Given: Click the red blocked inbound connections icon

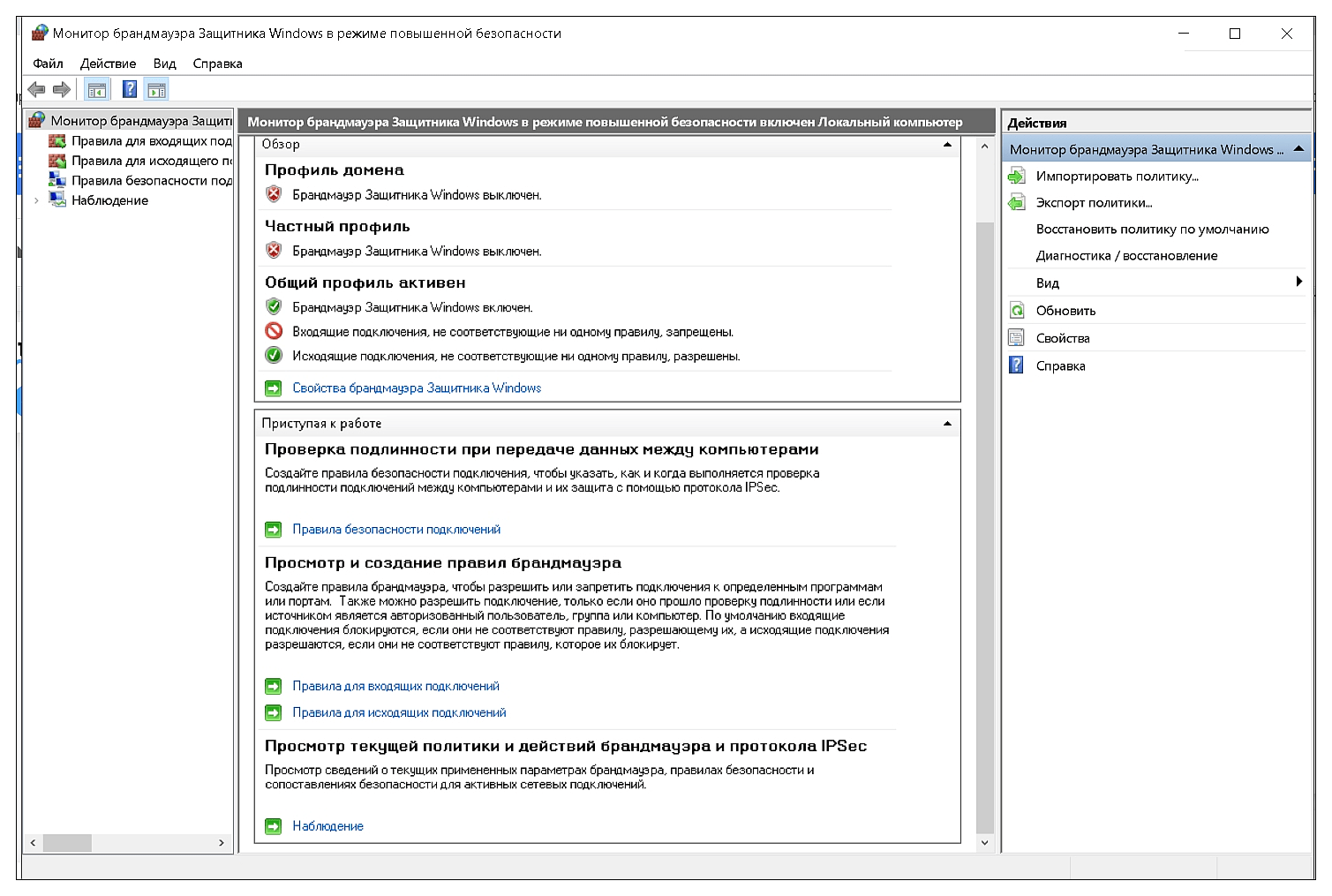Looking at the screenshot, I should (274, 331).
